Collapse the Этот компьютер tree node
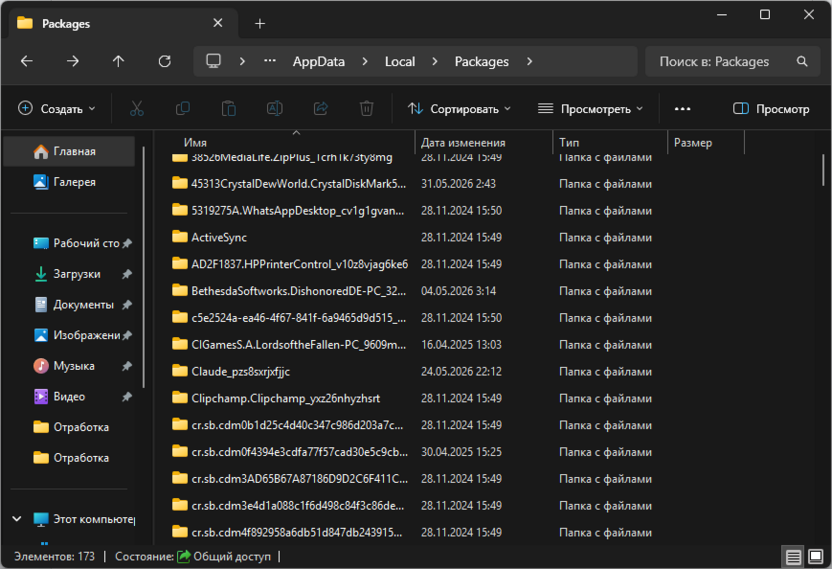This screenshot has width=832, height=569. point(17,519)
